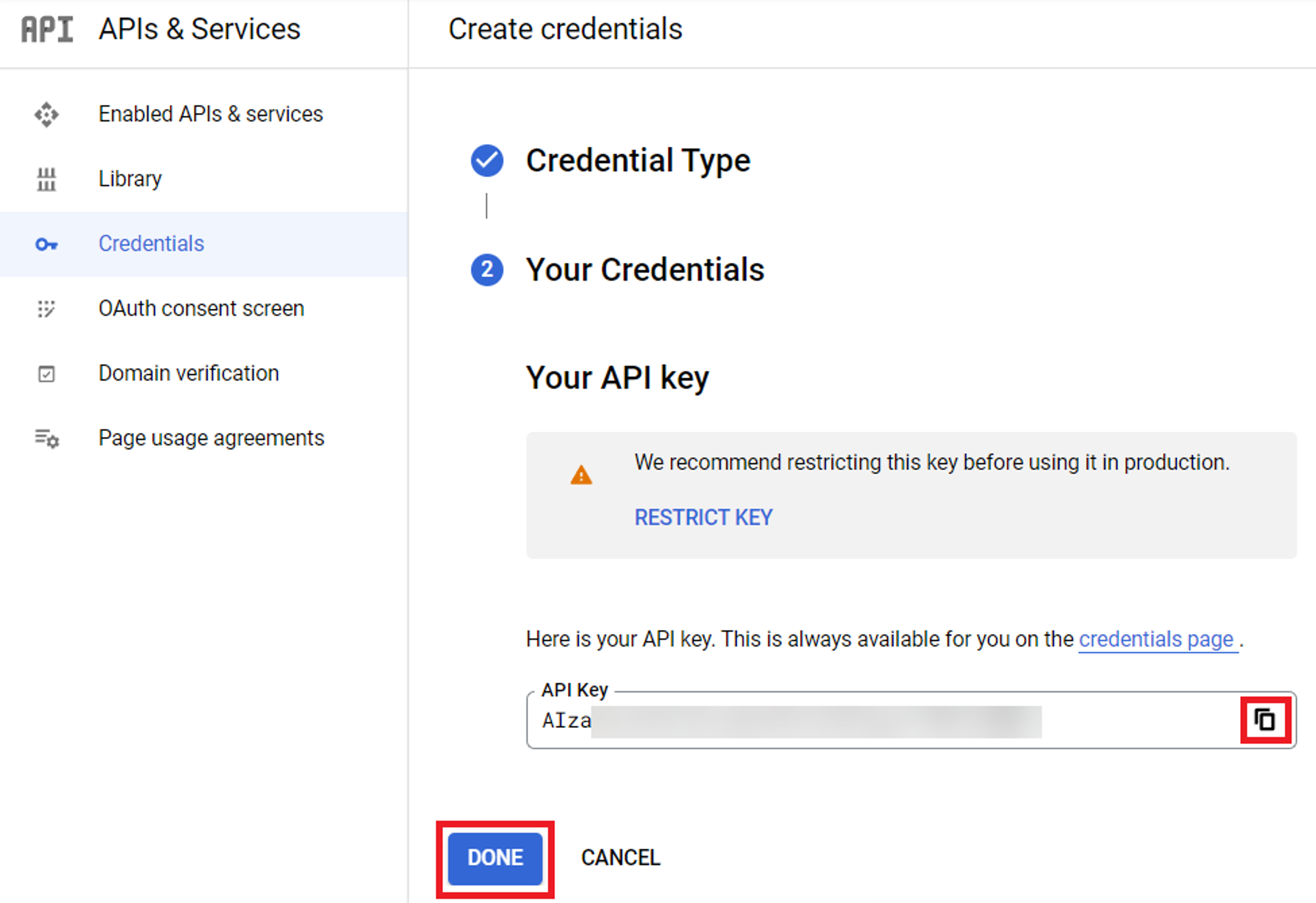Screen dimensions: 1316x903
Task: Click the Enabled APIs & services icon
Action: (46, 115)
